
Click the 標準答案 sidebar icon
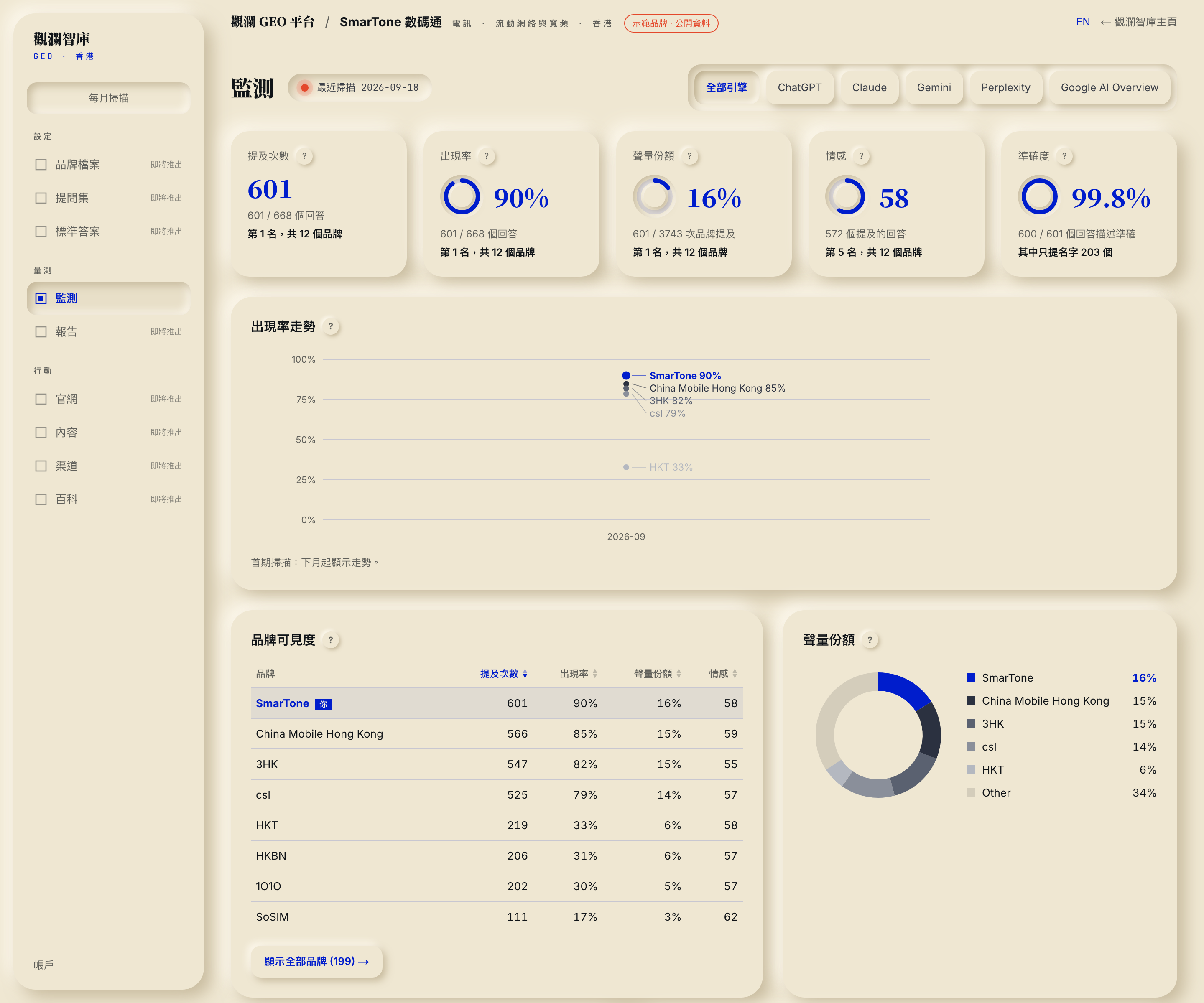point(41,232)
